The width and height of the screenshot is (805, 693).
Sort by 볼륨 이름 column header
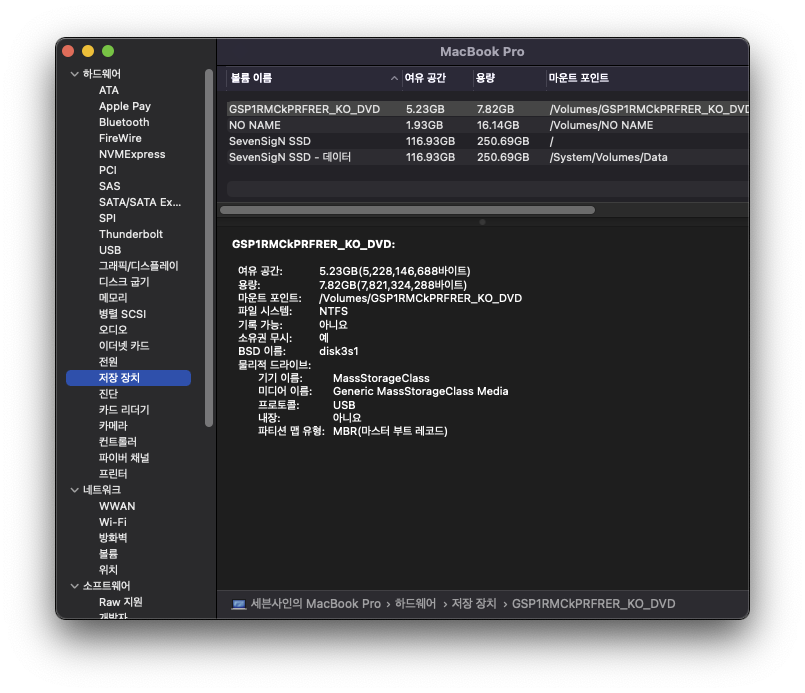click(x=252, y=78)
